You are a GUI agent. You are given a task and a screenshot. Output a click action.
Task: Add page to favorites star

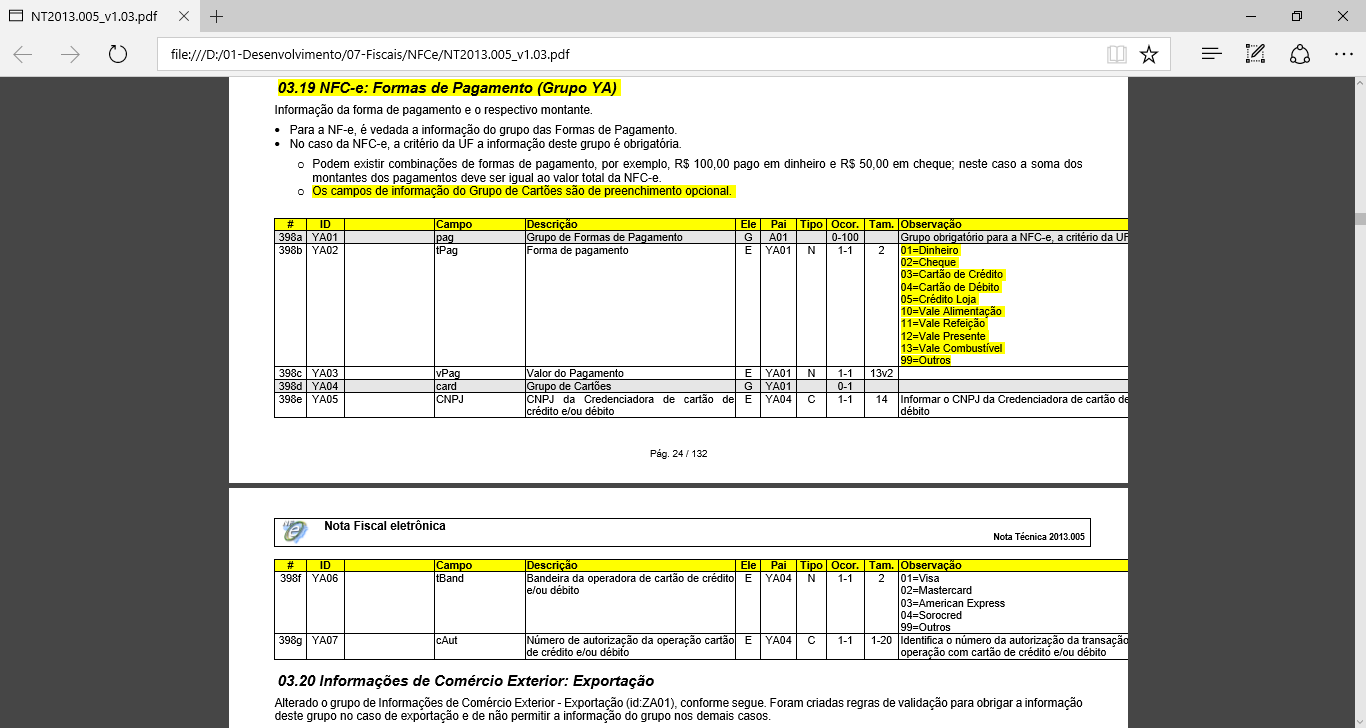pyautogui.click(x=1149, y=54)
